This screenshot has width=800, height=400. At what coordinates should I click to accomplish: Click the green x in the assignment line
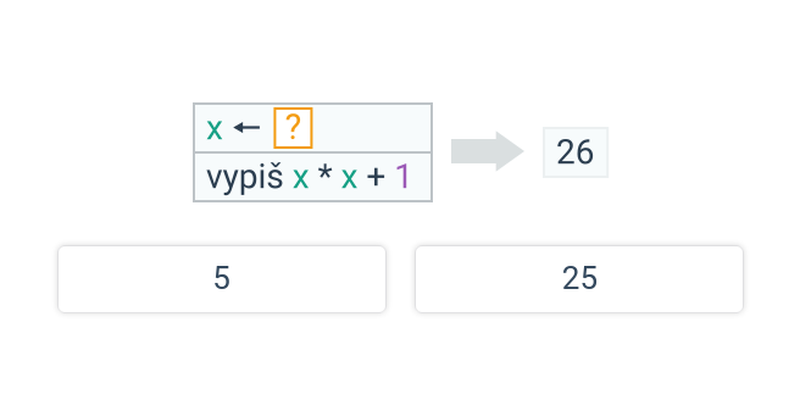tap(214, 129)
